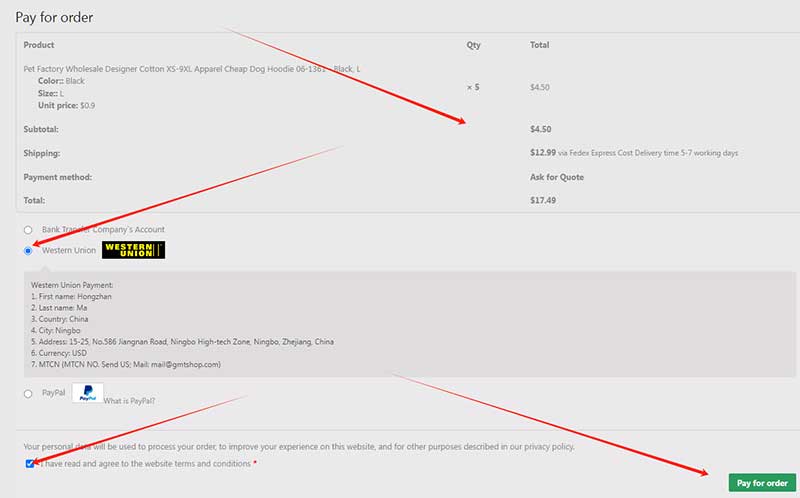This screenshot has width=800, height=498.
Task: Select the Western Union radio button
Action: click(x=28, y=251)
